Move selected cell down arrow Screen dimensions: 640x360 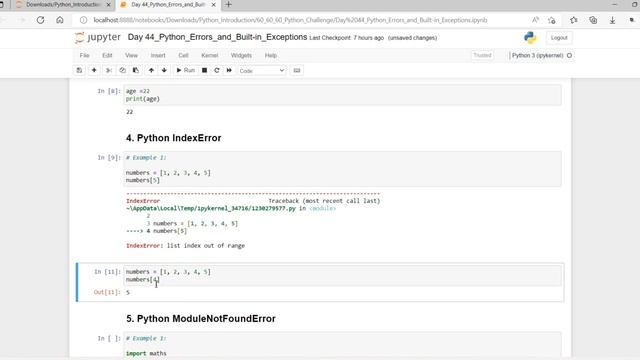pyautogui.click(x=164, y=70)
